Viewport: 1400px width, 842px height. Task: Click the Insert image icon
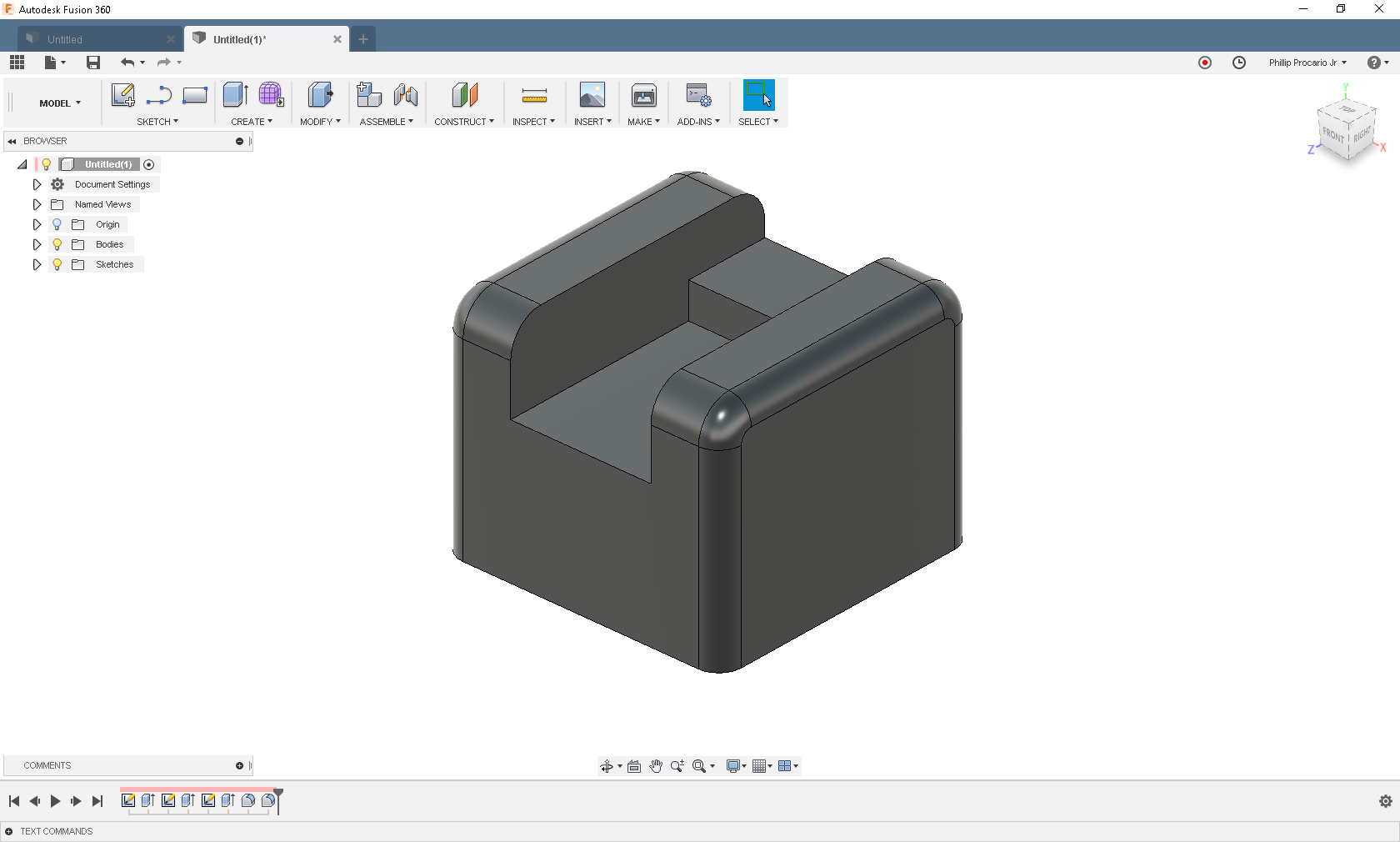pos(592,95)
